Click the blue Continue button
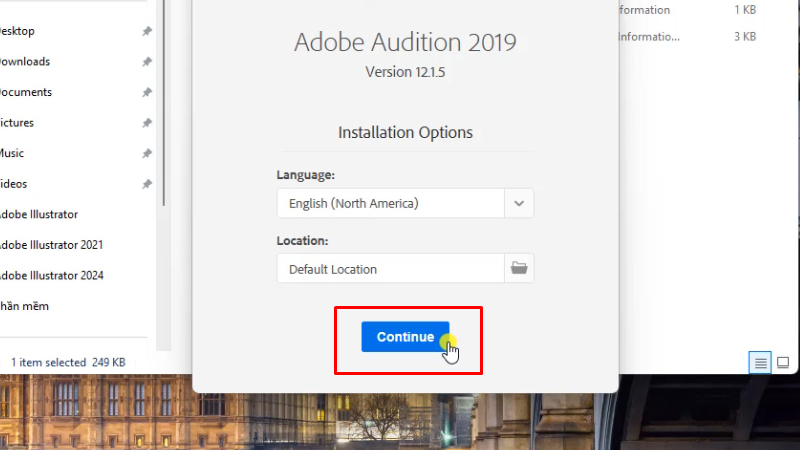The width and height of the screenshot is (800, 450). (x=405, y=337)
